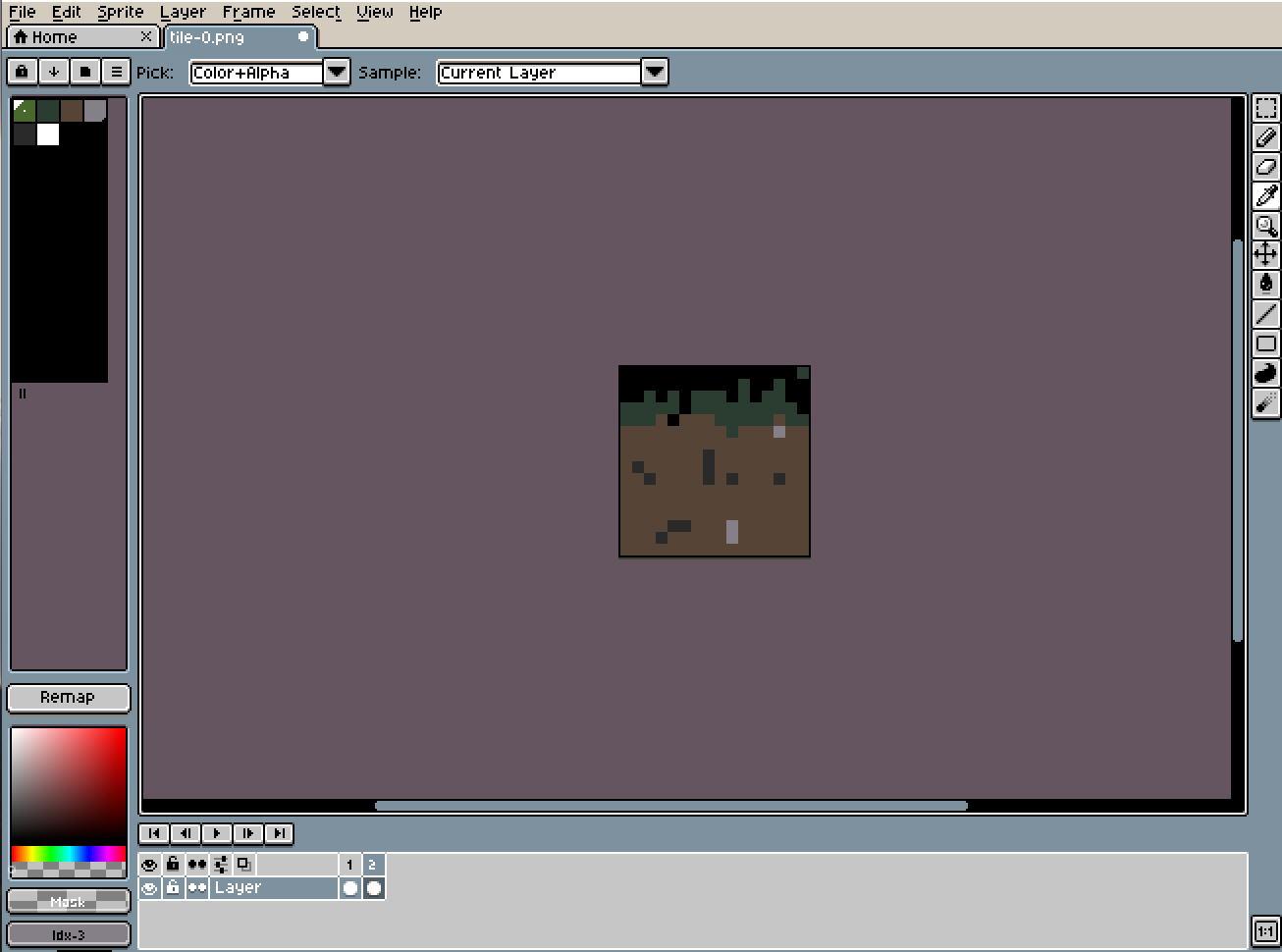Select the Line tool
The width and height of the screenshot is (1282, 952).
click(x=1266, y=314)
